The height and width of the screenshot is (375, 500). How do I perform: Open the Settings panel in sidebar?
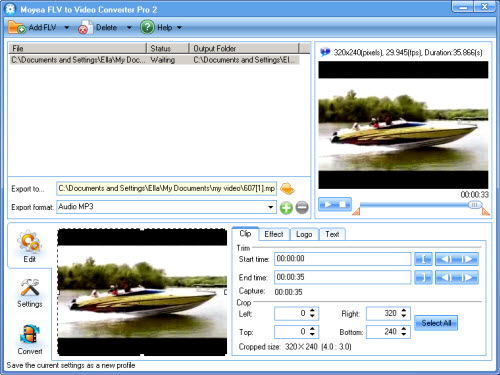(30, 293)
